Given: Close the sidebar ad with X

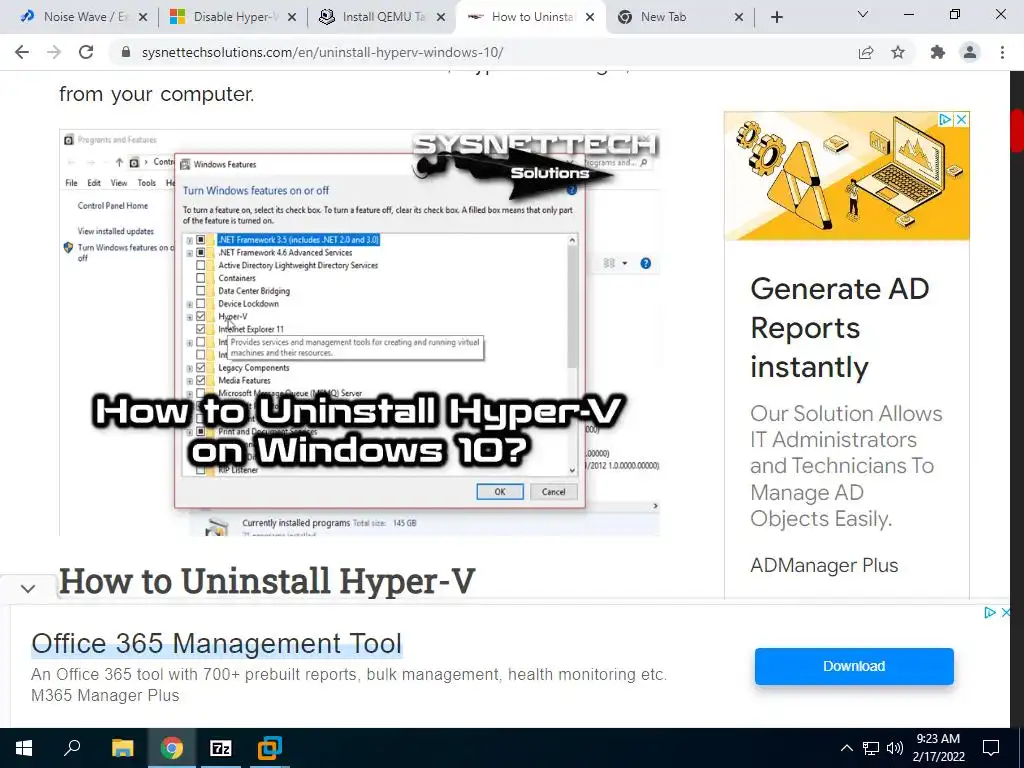Looking at the screenshot, I should pyautogui.click(x=961, y=120).
